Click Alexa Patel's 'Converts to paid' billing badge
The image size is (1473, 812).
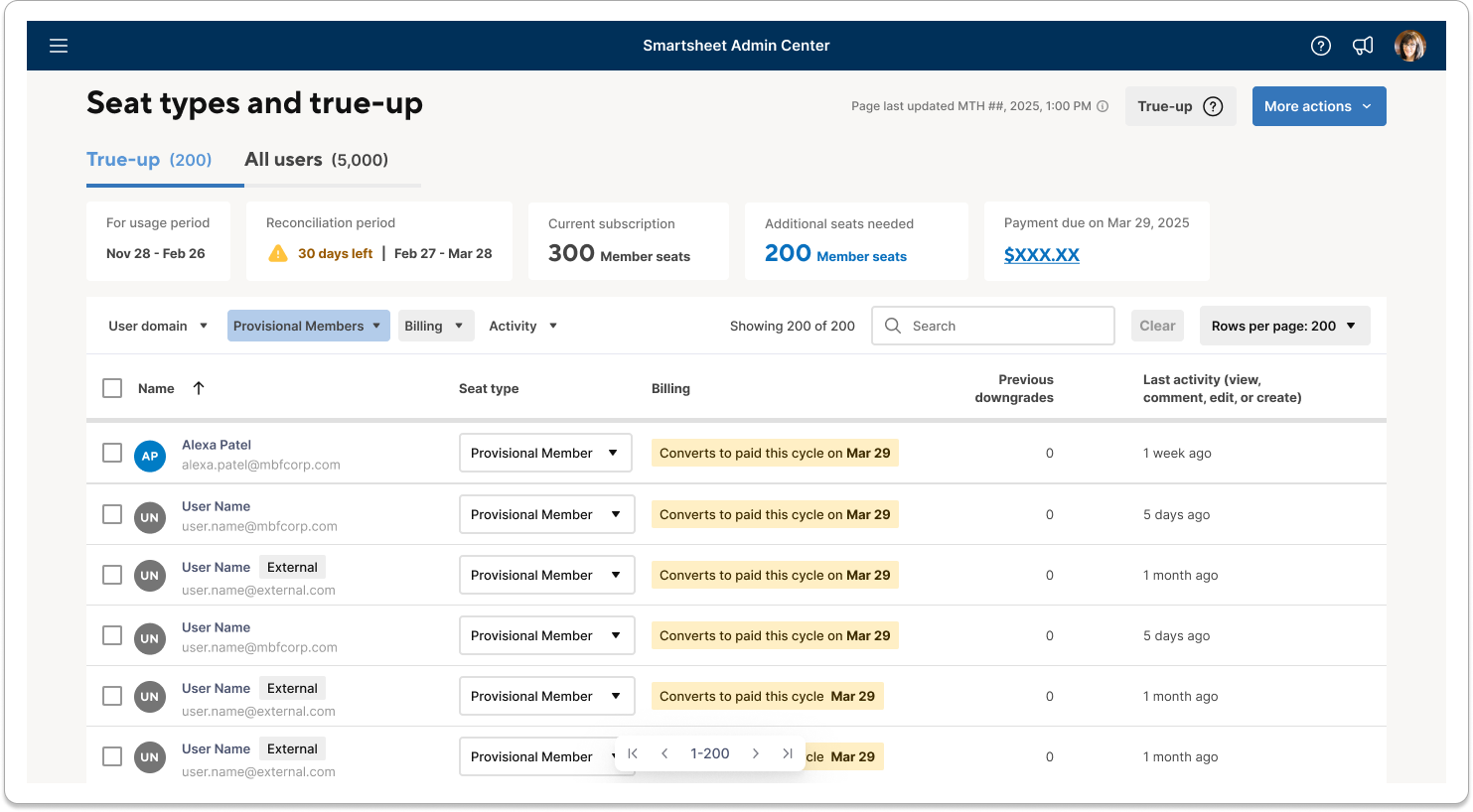point(775,453)
